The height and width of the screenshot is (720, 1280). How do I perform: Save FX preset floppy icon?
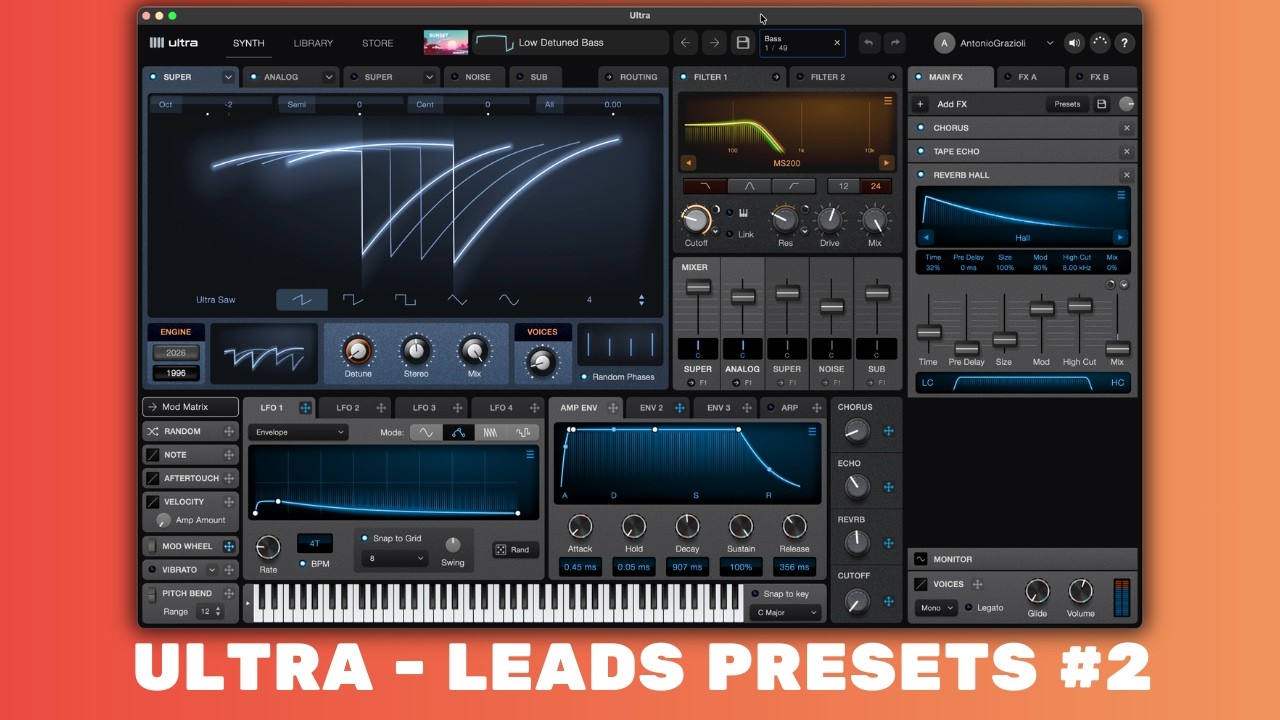1101,104
